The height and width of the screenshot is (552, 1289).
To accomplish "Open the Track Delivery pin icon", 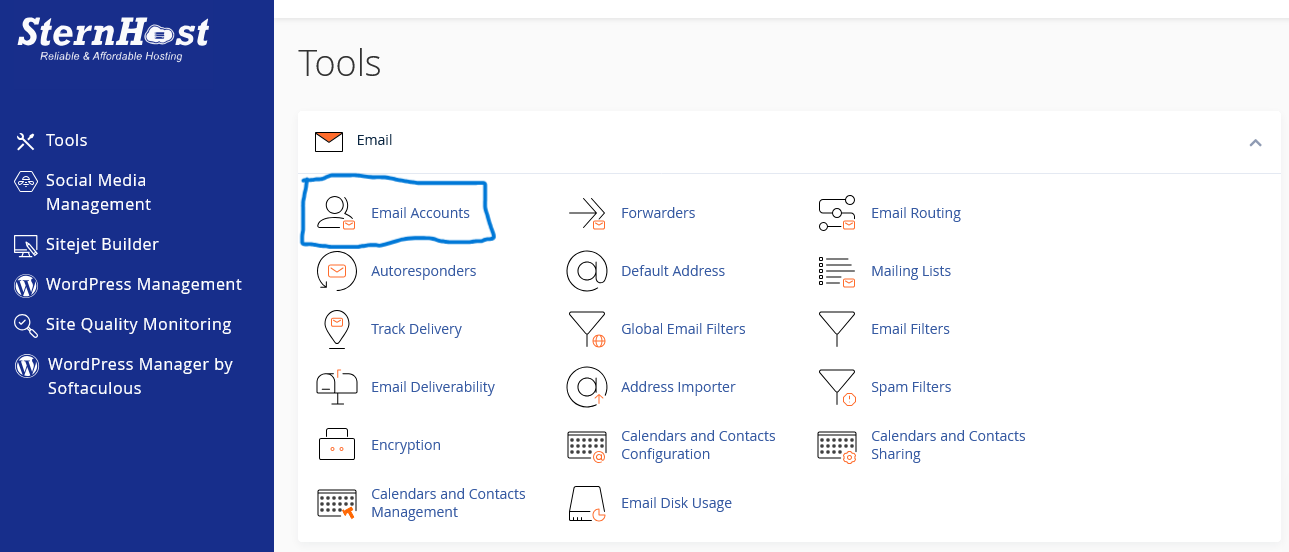I will 336,329.
